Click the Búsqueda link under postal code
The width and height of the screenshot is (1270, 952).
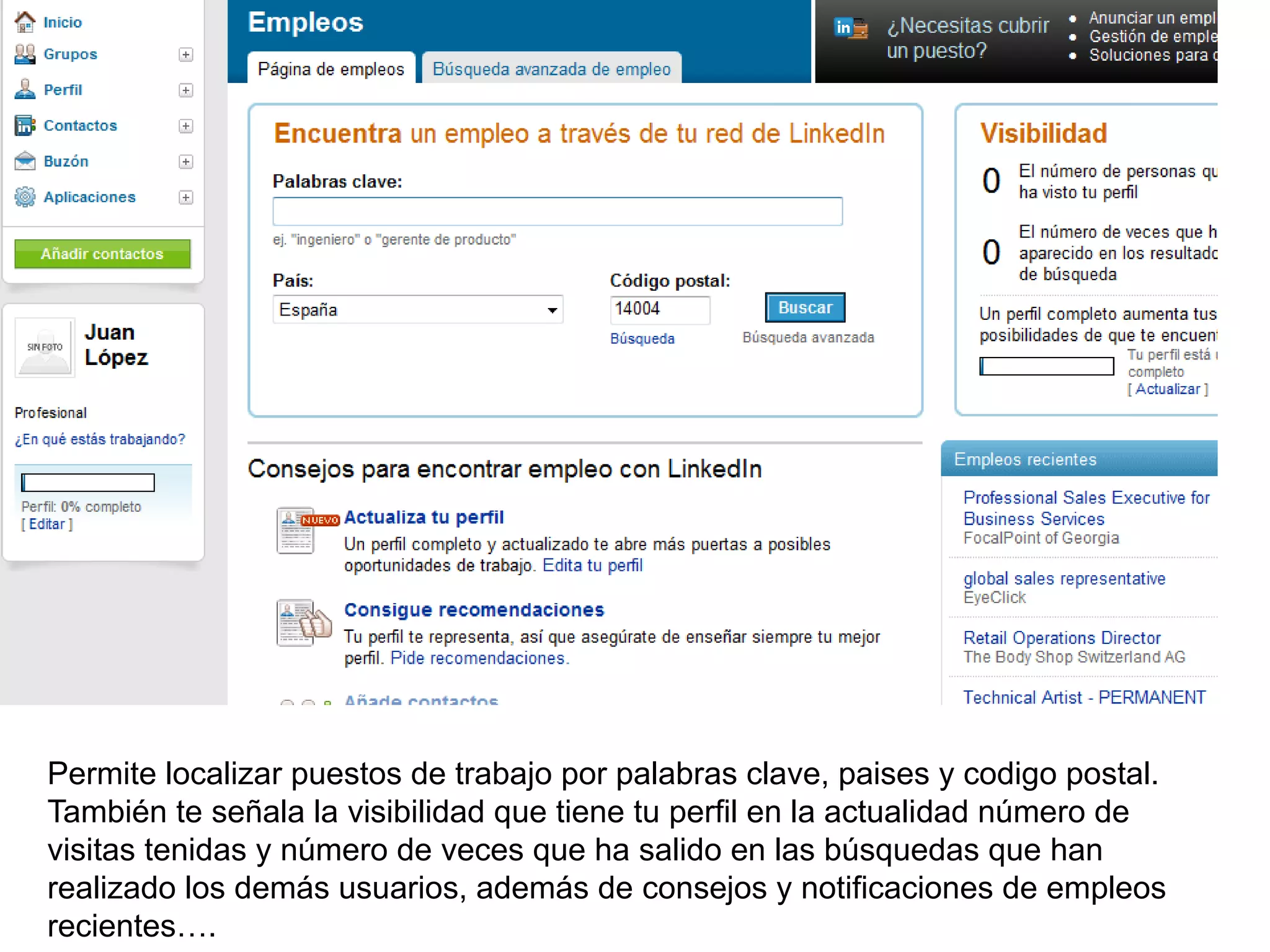point(642,338)
